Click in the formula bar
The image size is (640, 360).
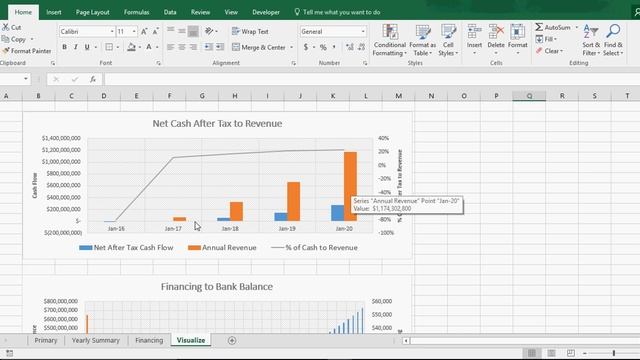pyautogui.click(x=371, y=79)
